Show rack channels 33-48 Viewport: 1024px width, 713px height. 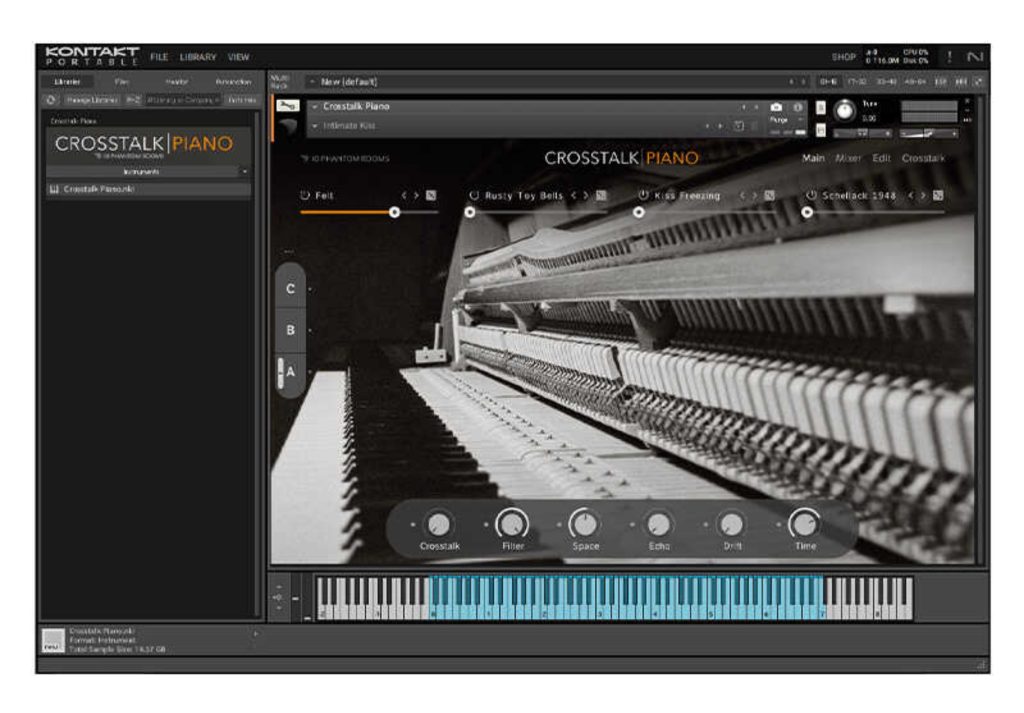(886, 82)
